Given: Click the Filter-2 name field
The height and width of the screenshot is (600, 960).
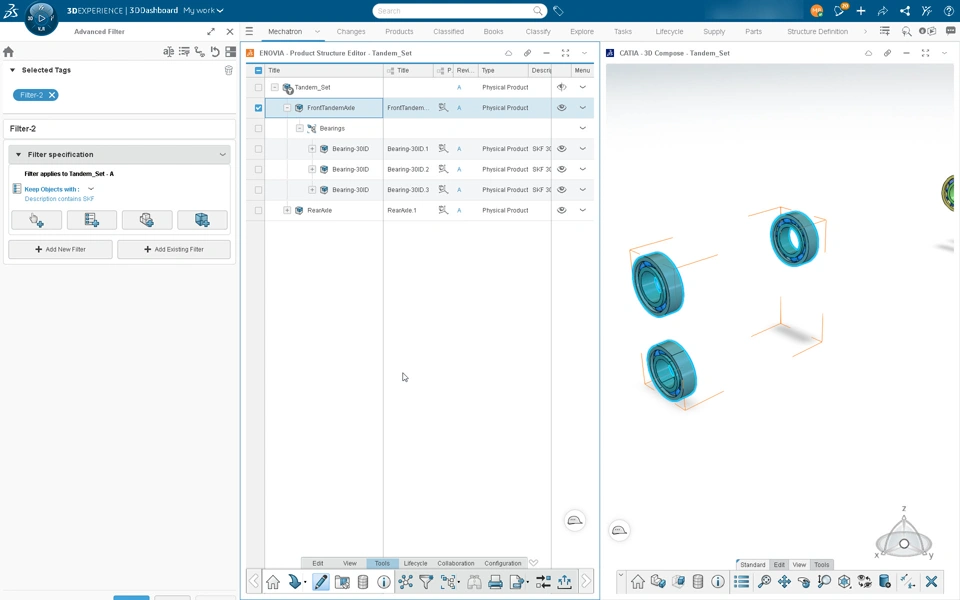Looking at the screenshot, I should tap(119, 129).
